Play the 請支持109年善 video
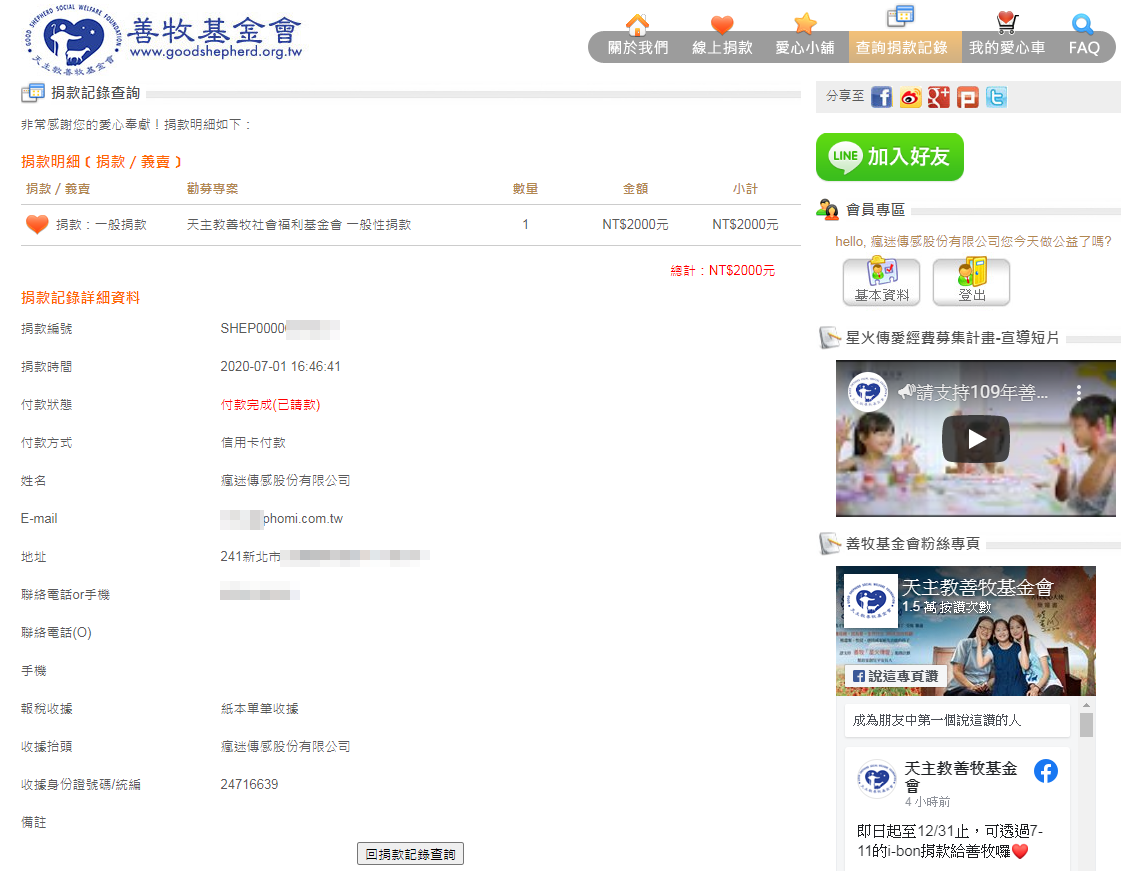Image resolution: width=1136 pixels, height=871 pixels. [976, 439]
